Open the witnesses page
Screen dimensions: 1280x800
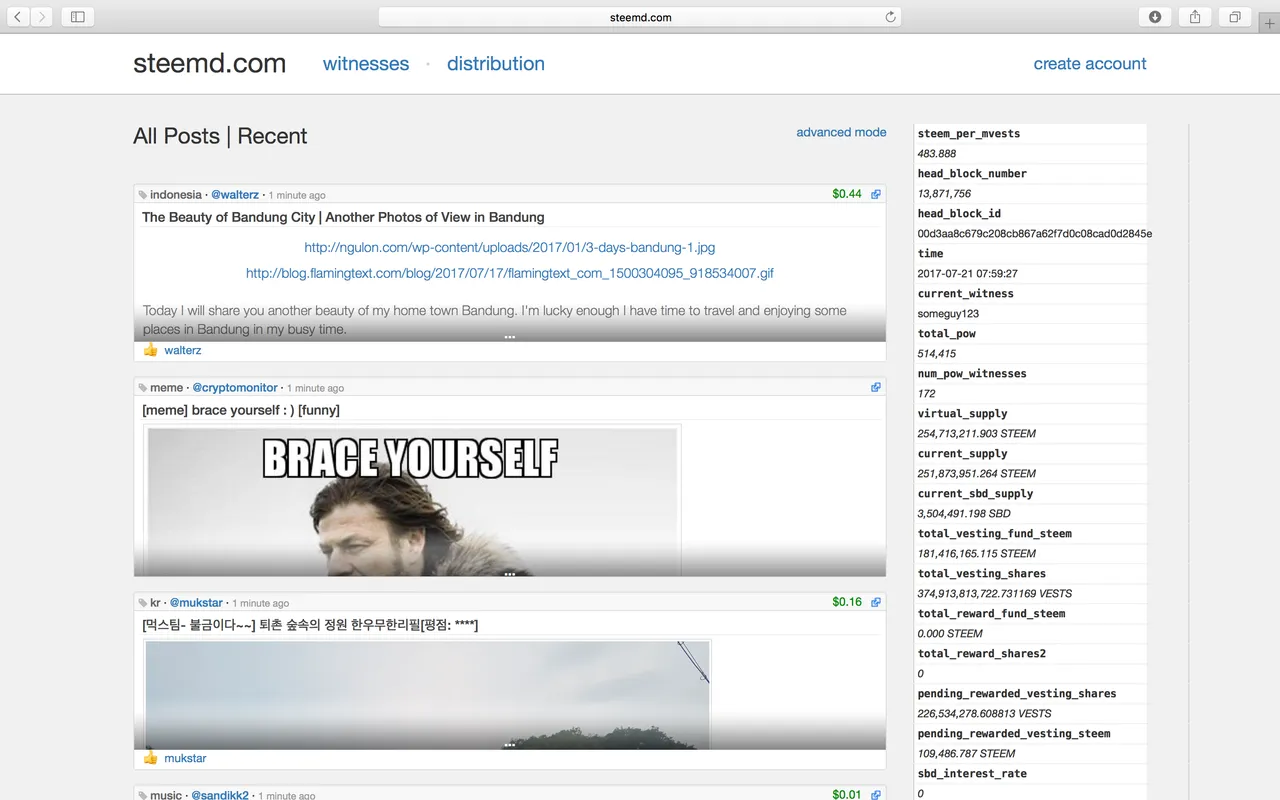point(366,63)
